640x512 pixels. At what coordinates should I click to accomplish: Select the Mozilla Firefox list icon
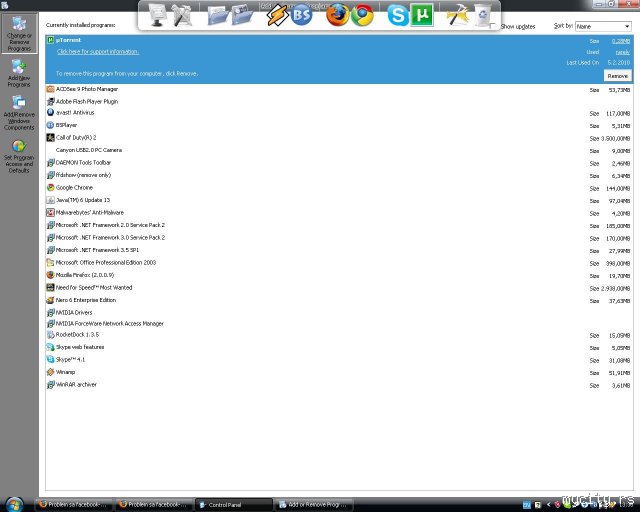[x=50, y=275]
